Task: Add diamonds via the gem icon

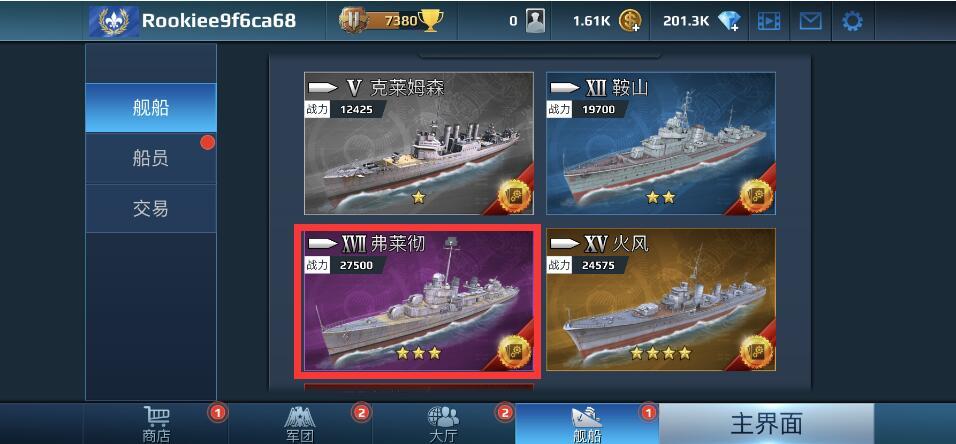Action: [x=729, y=21]
